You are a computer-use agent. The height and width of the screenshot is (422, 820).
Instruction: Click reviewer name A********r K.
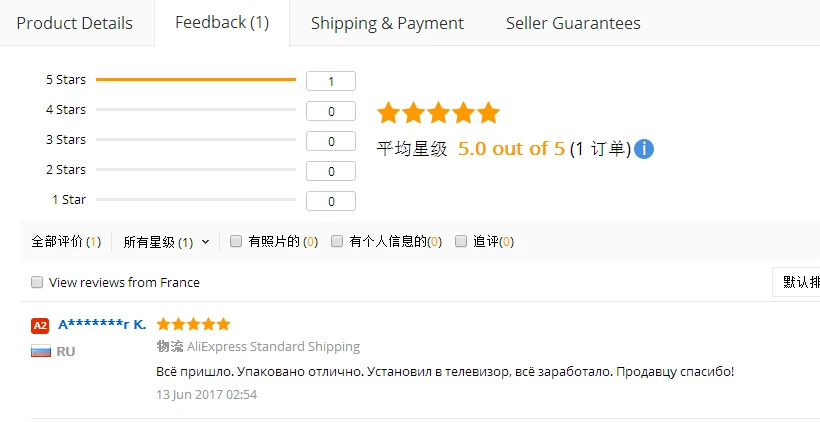[102, 325]
